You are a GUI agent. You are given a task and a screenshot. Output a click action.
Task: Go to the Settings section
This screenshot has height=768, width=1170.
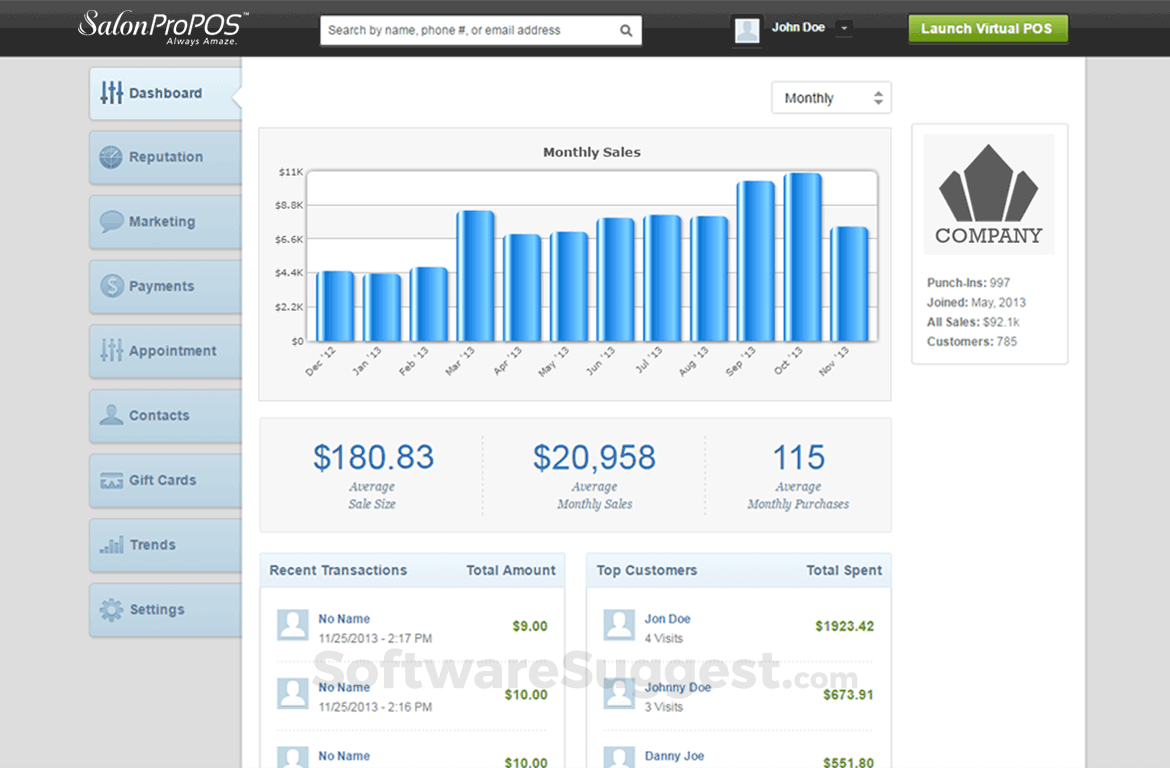point(160,609)
